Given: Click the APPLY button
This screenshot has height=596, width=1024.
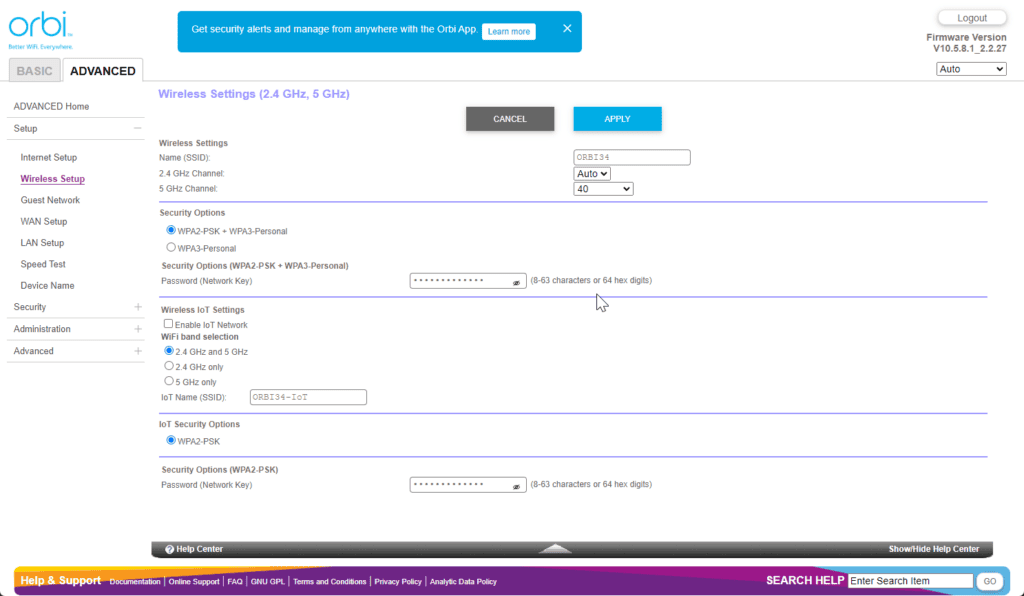Looking at the screenshot, I should pyautogui.click(x=617, y=119).
